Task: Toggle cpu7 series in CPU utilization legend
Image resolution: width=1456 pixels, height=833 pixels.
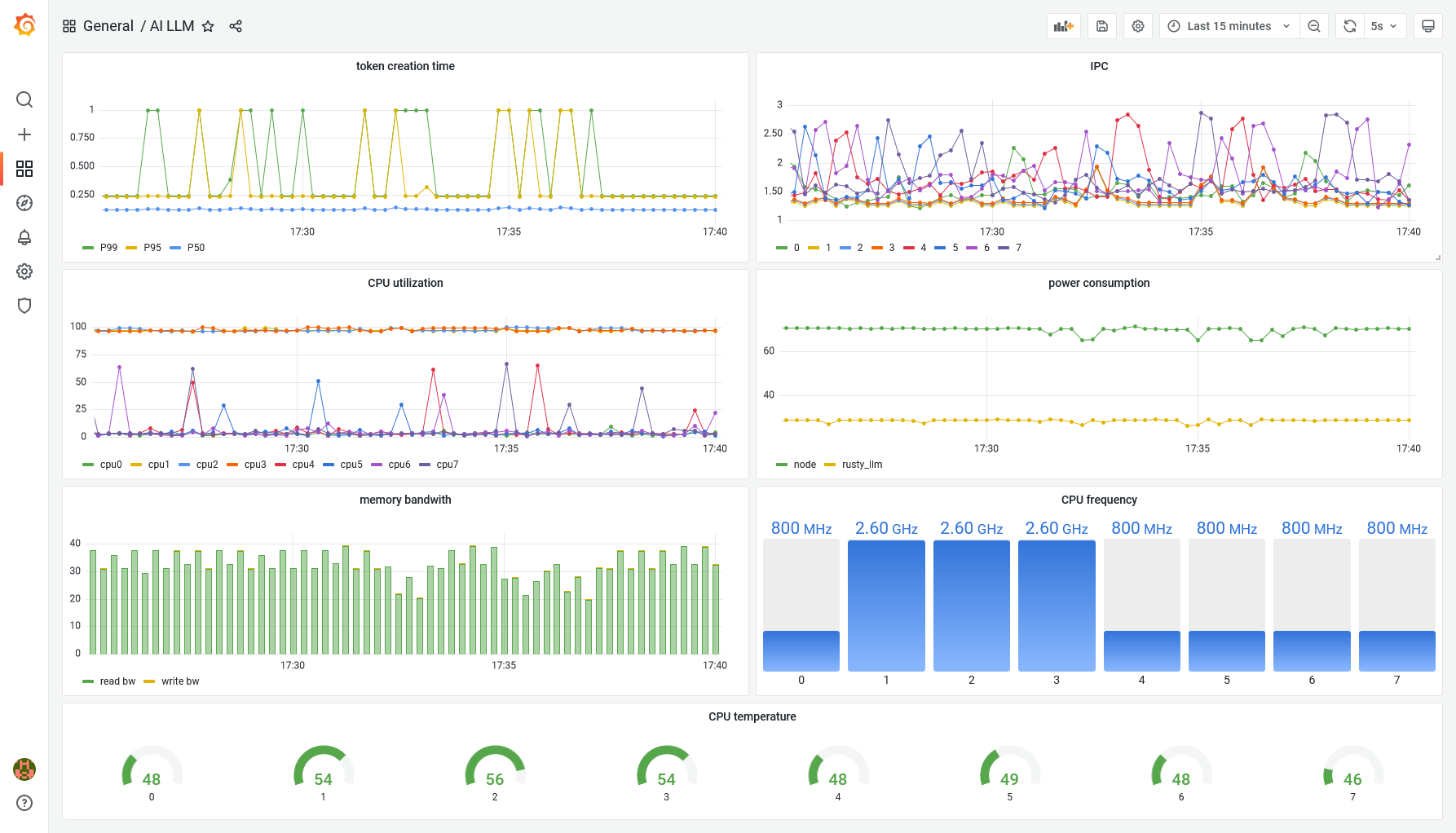Action: point(448,465)
